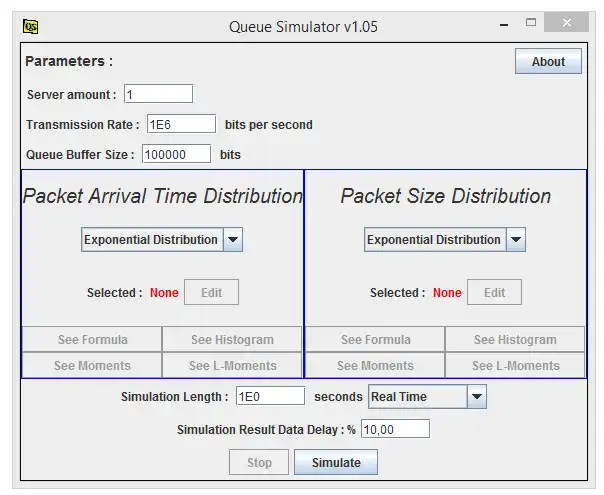Click See L-Moments for Packet Arrival Time
This screenshot has height=495, width=604.
pyautogui.click(x=232, y=365)
